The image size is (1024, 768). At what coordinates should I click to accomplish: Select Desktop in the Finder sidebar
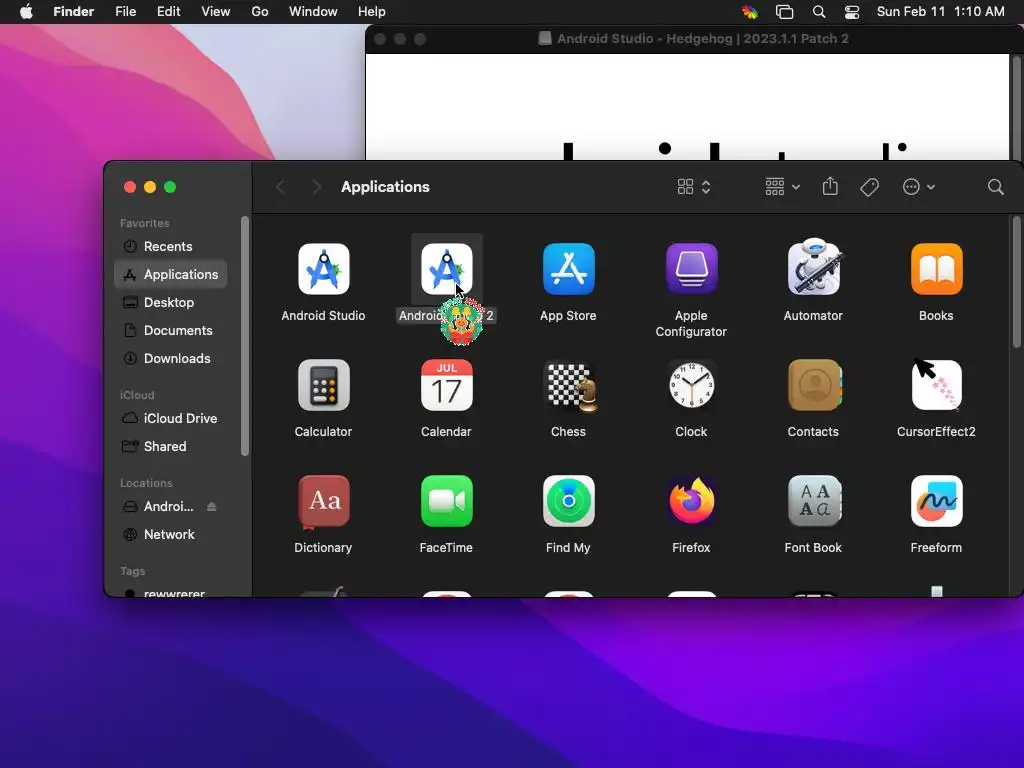(171, 302)
